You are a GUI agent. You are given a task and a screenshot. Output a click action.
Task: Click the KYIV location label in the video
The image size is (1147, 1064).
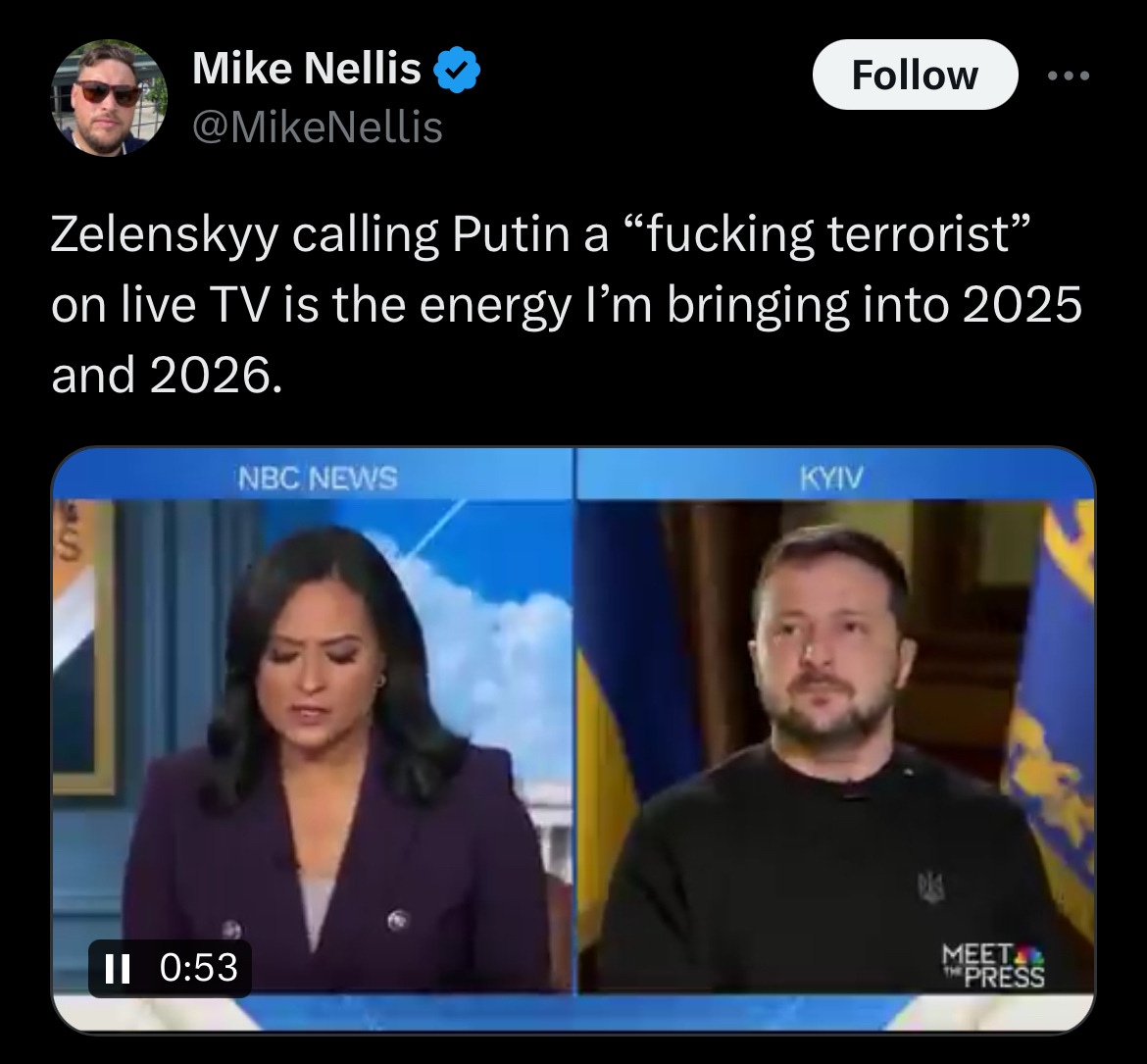[831, 479]
